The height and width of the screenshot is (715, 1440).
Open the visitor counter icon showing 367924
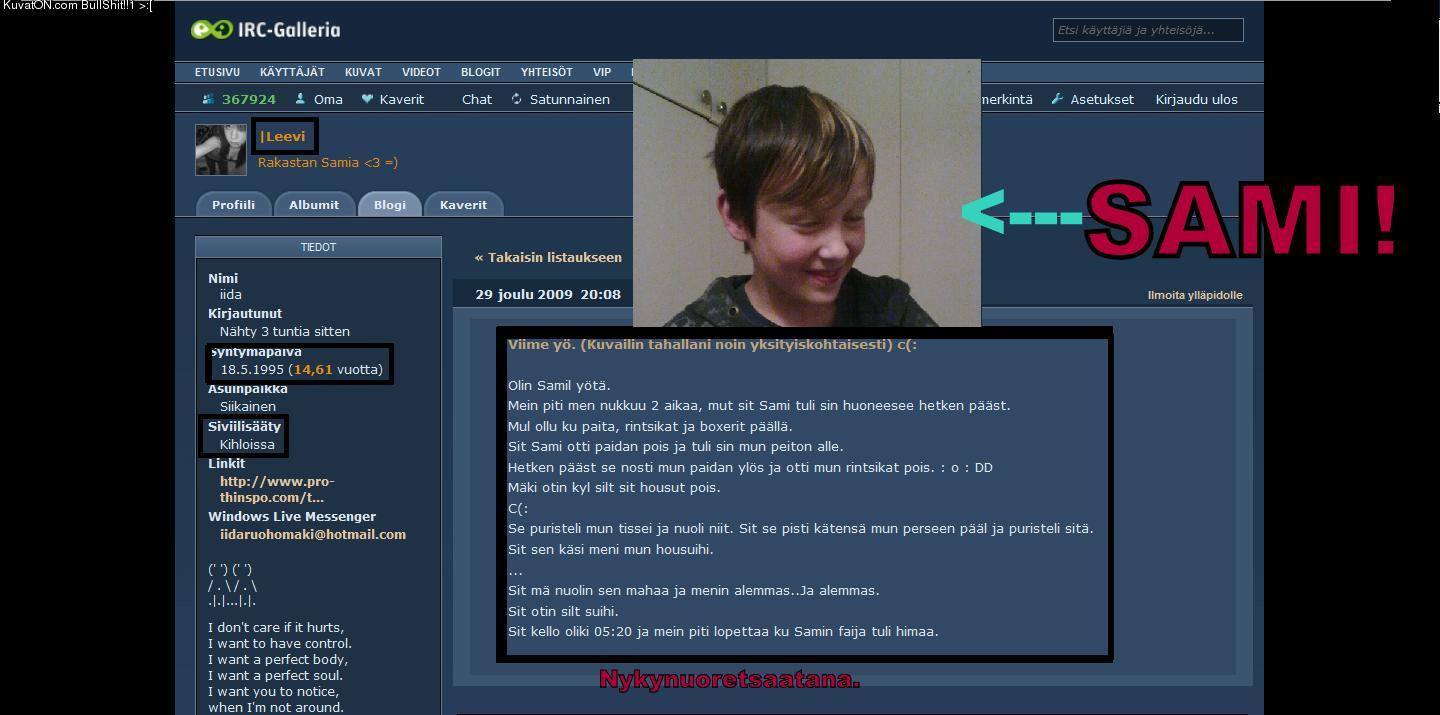[x=208, y=99]
